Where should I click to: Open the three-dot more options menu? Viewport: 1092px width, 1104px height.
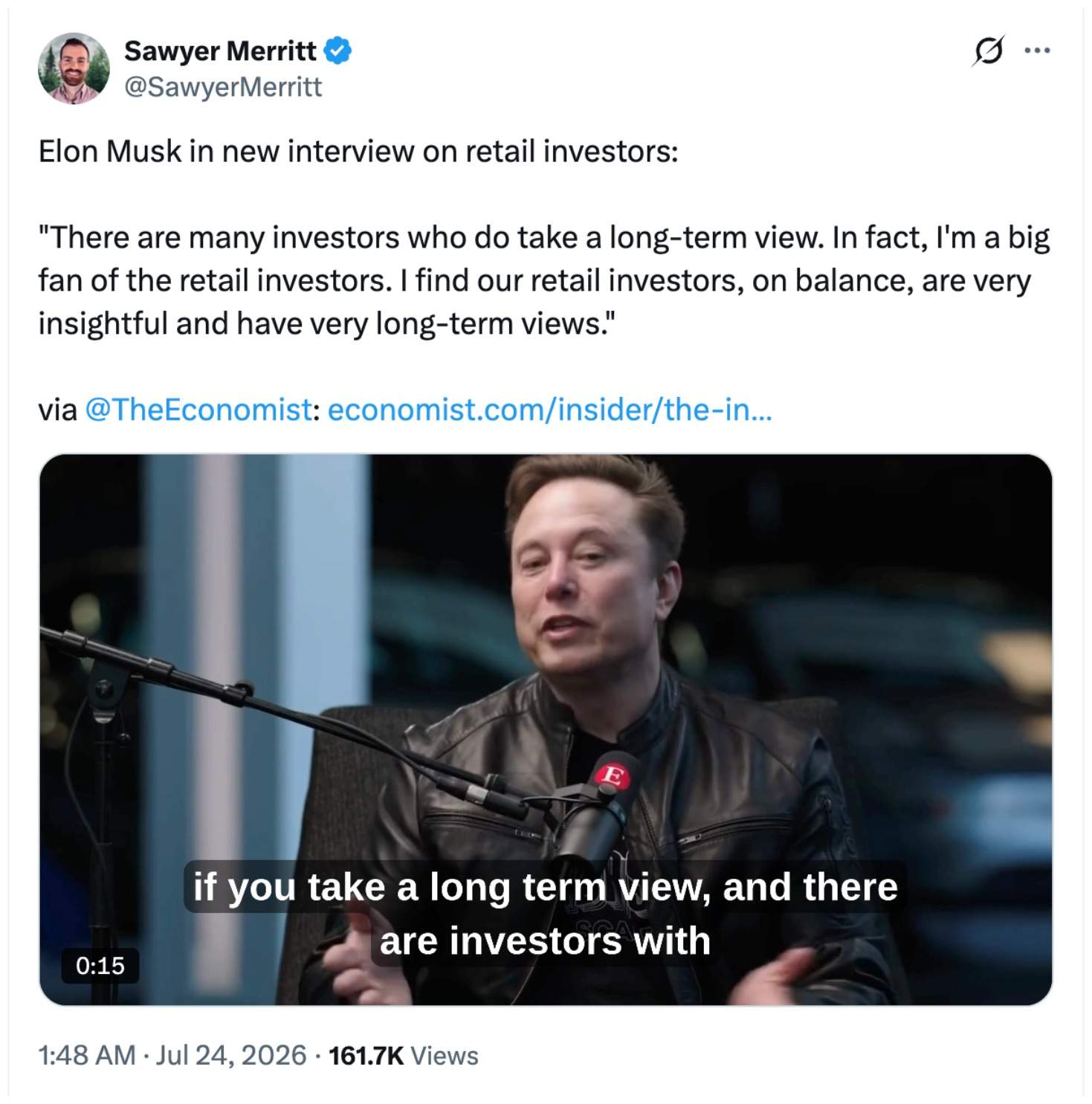click(1037, 51)
